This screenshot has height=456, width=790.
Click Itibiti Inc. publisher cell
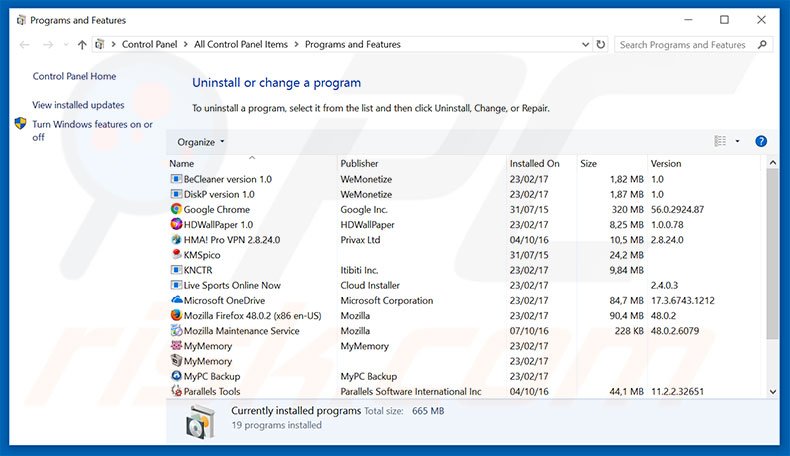[x=359, y=270]
